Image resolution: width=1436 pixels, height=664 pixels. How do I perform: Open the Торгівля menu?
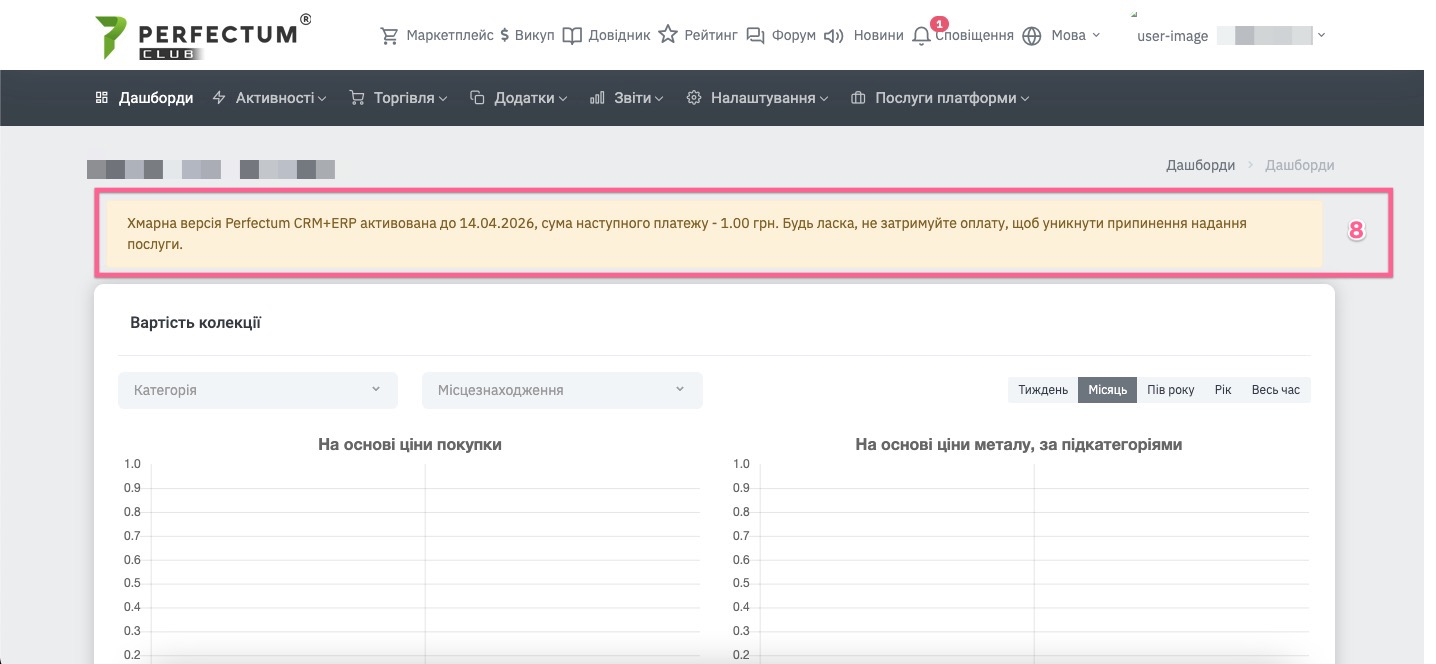point(398,98)
